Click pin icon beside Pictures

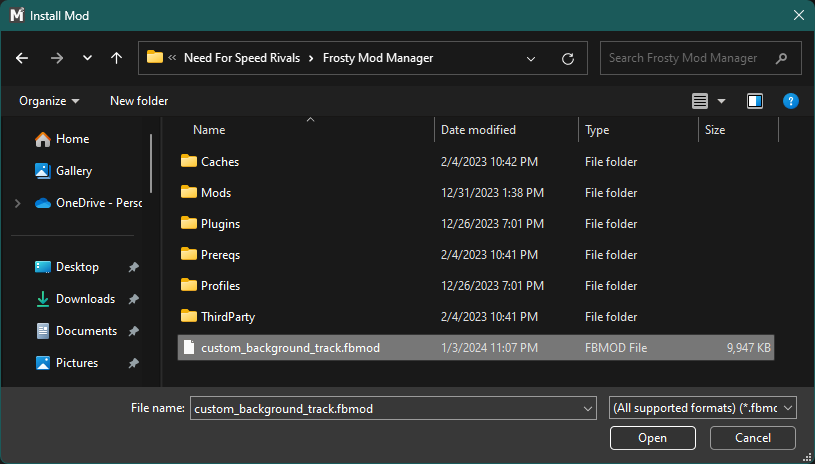click(x=134, y=363)
